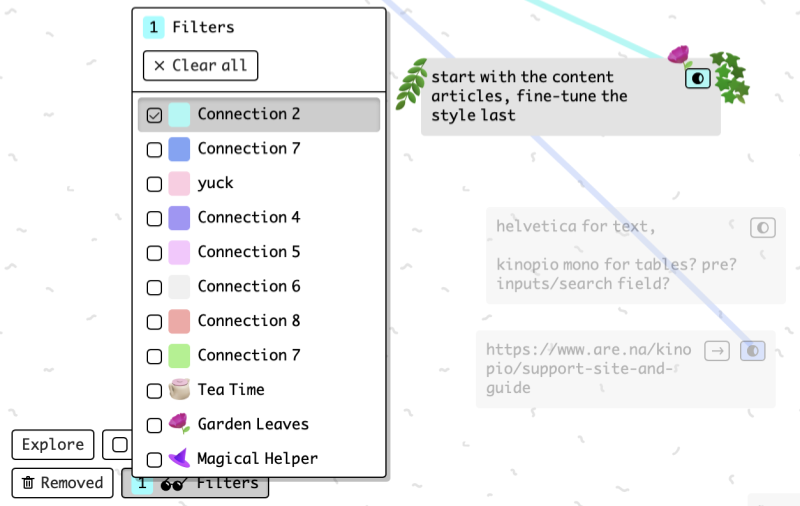Collapse the Filters dropdown button
800x506 pixels.
(x=195, y=484)
